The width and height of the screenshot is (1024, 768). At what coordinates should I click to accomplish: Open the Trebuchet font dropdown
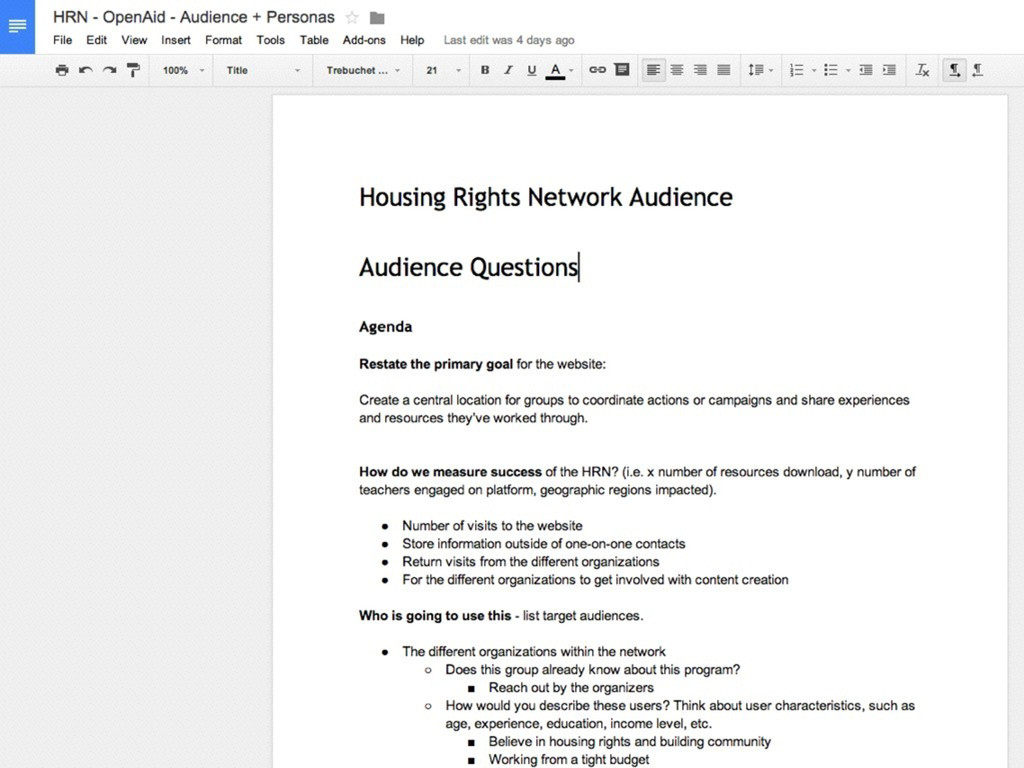coord(362,70)
